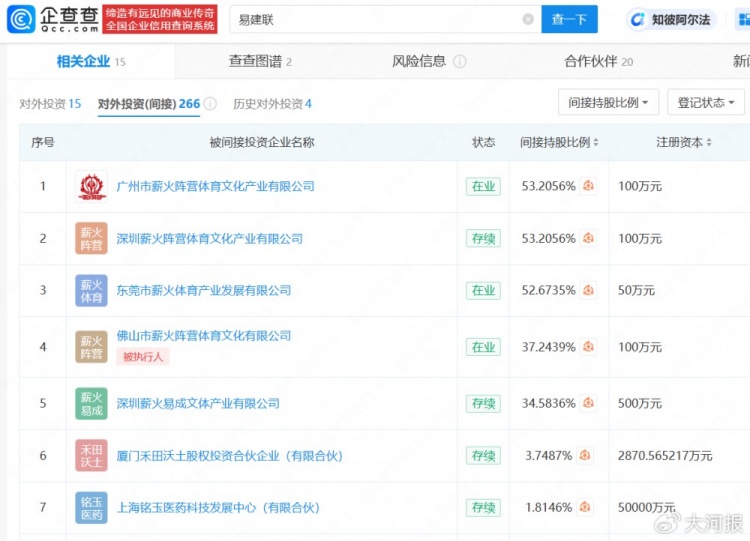Click the 禾田沃土 company logo
750x541 pixels.
pos(91,456)
